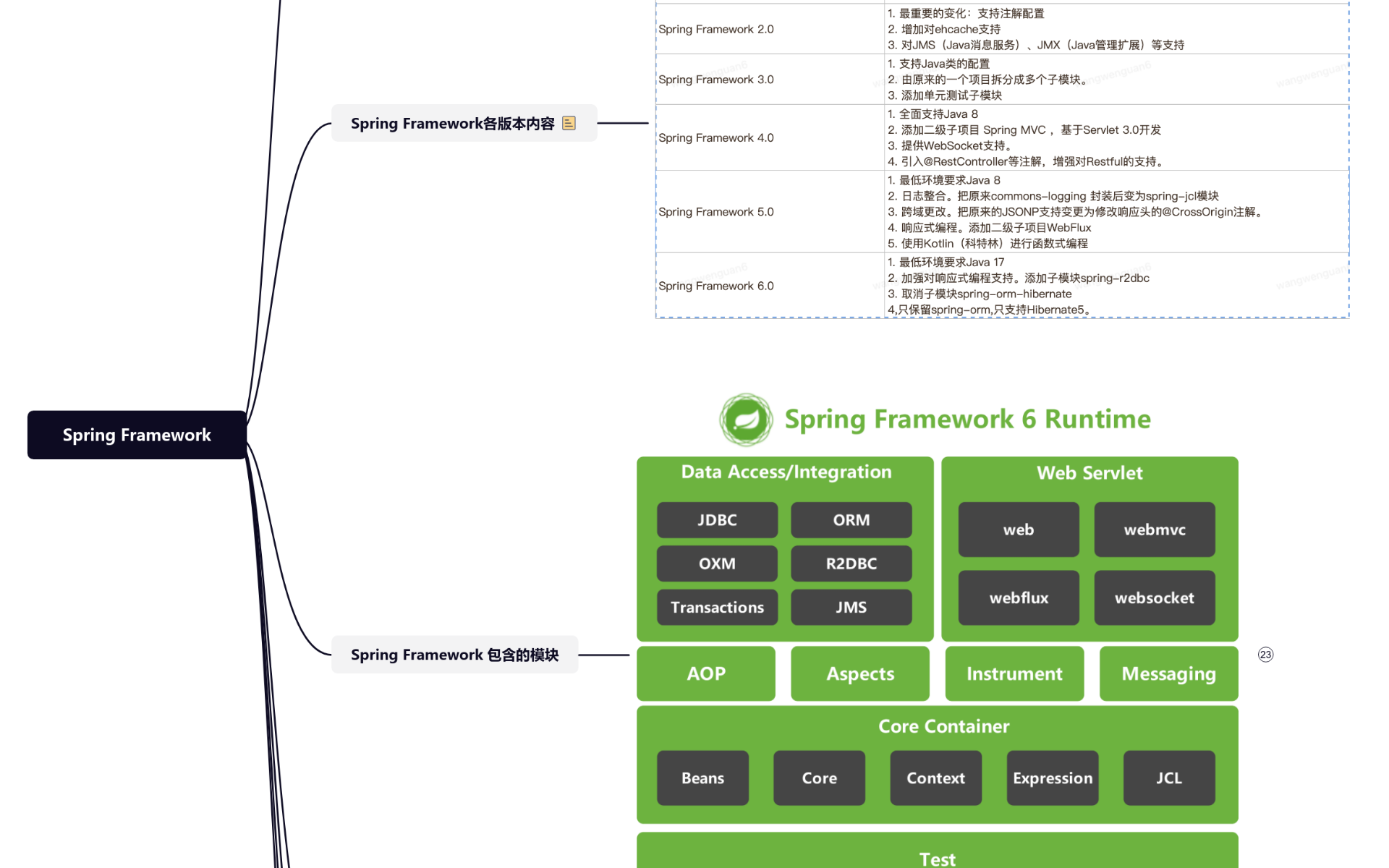Select the JDBC module block
The height and width of the screenshot is (868, 1389).
pyautogui.click(x=717, y=519)
